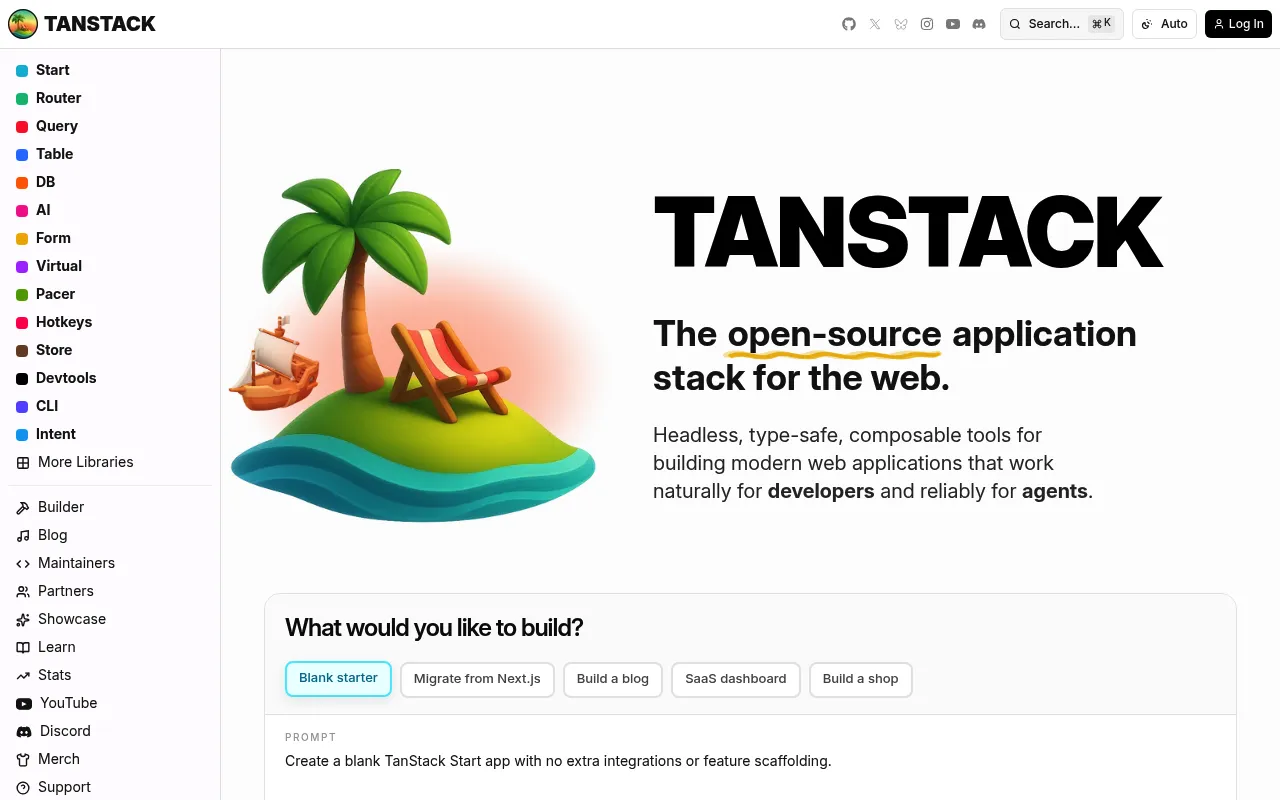Open the Bluesky butterfly icon
This screenshot has height=800, width=1280.
[x=901, y=24]
